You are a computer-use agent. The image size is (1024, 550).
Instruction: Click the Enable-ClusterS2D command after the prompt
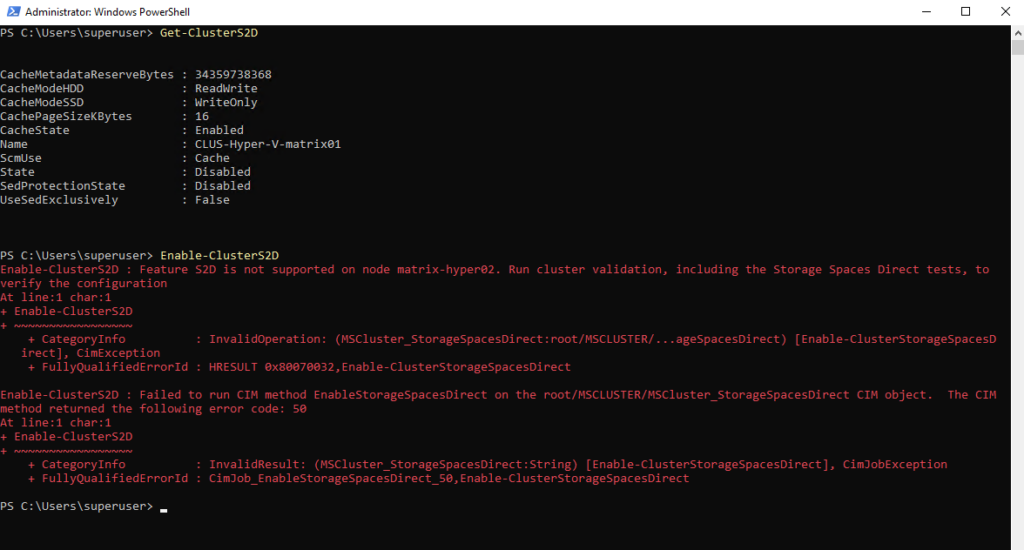pyautogui.click(x=219, y=255)
